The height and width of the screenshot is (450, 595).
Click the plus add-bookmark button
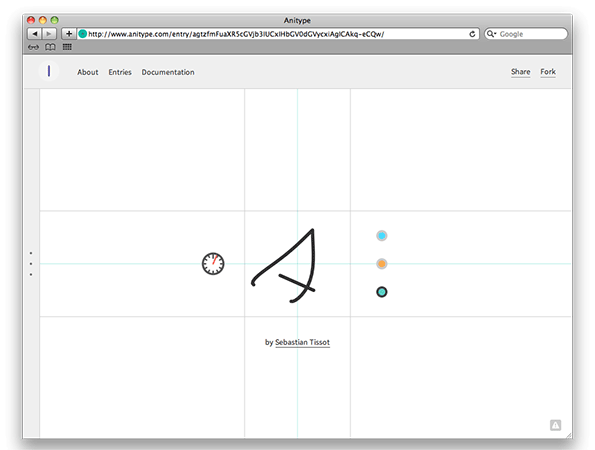[69, 34]
